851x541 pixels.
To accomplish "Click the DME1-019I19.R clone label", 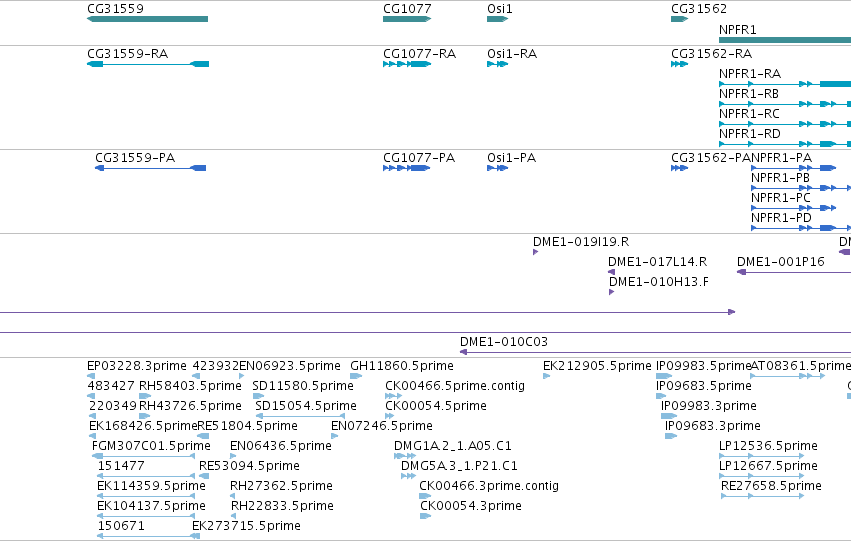I will click(x=581, y=242).
